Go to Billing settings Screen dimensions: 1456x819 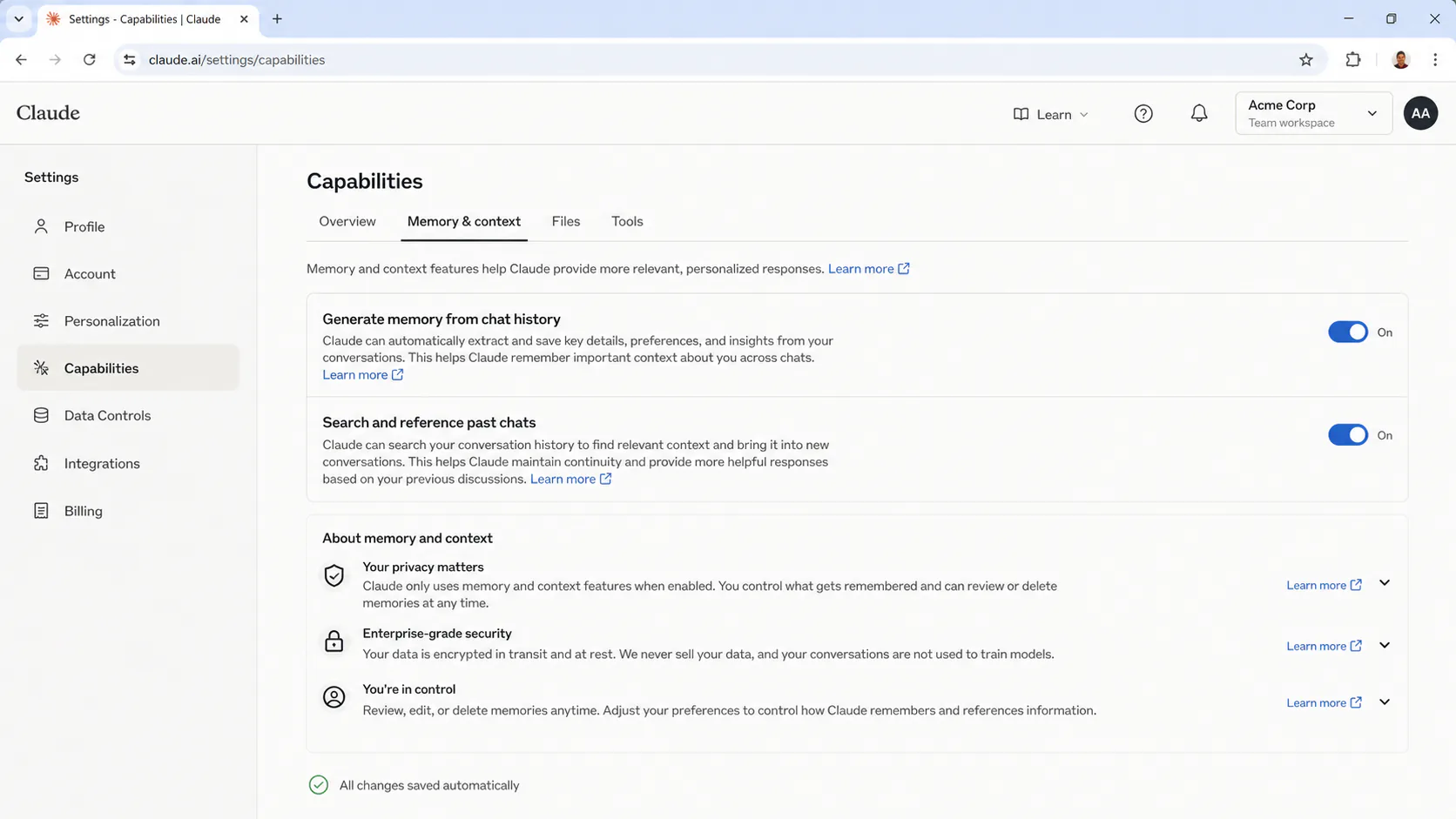point(128,511)
